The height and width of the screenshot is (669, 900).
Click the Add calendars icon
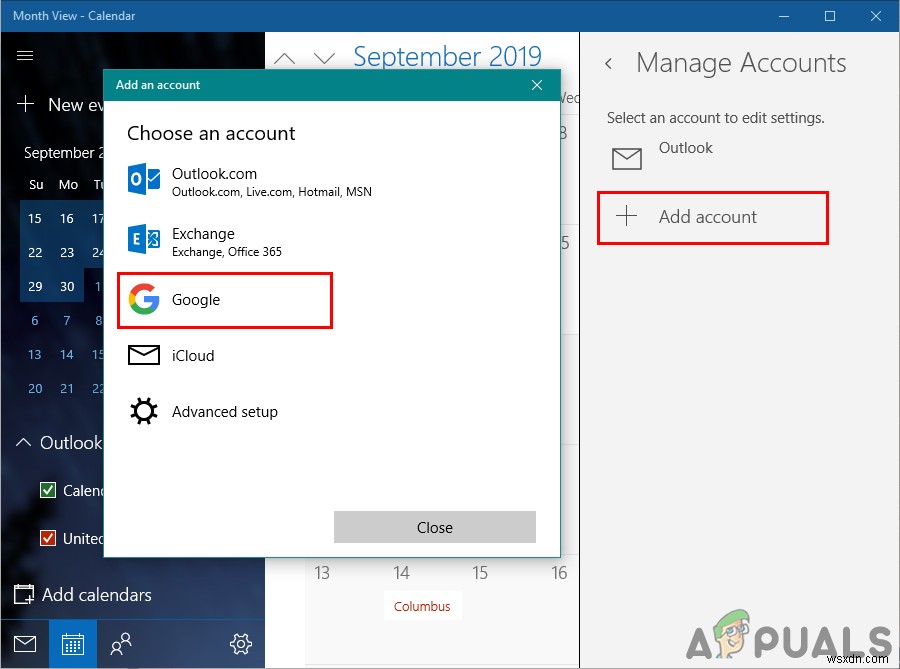click(24, 594)
